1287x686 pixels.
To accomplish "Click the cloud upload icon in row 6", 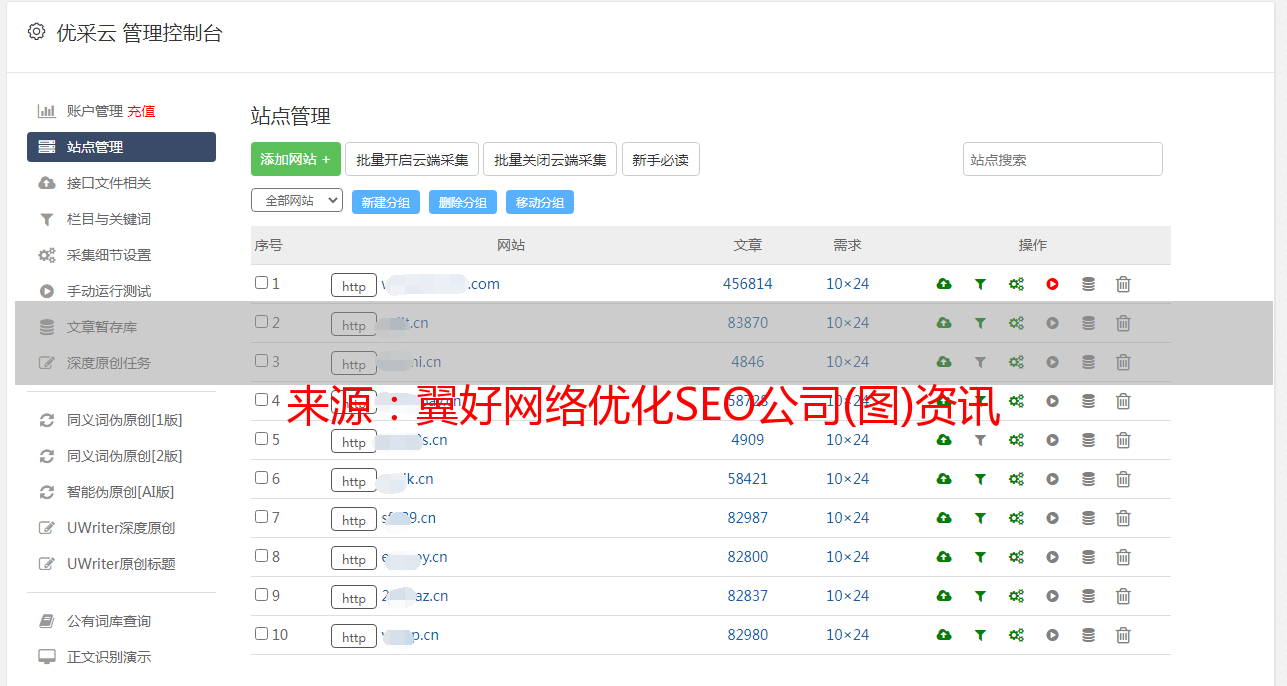I will point(943,479).
